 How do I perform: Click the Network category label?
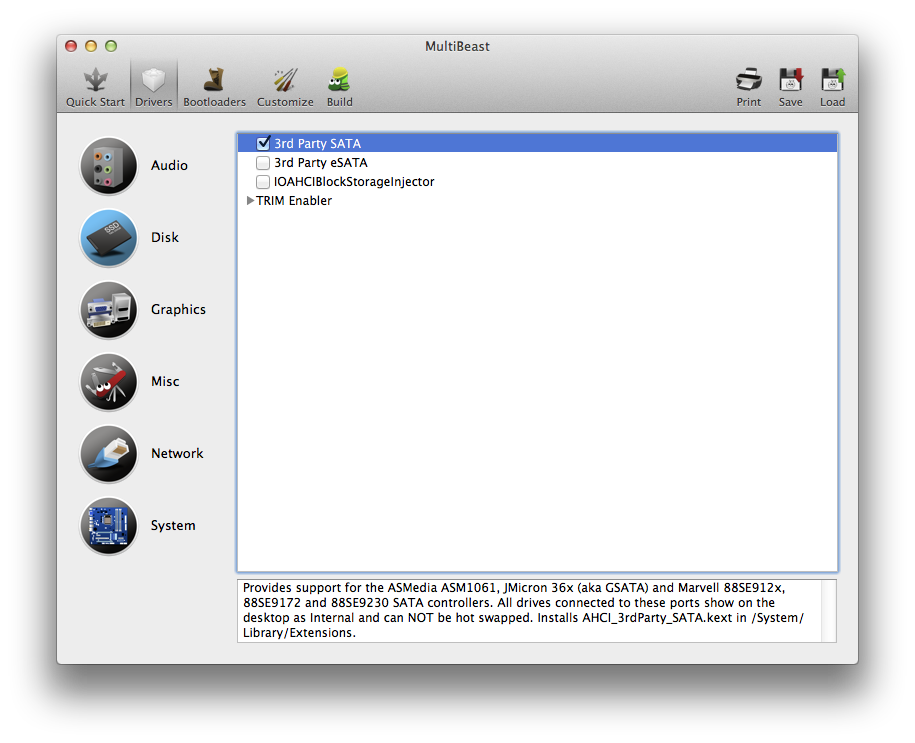[177, 454]
